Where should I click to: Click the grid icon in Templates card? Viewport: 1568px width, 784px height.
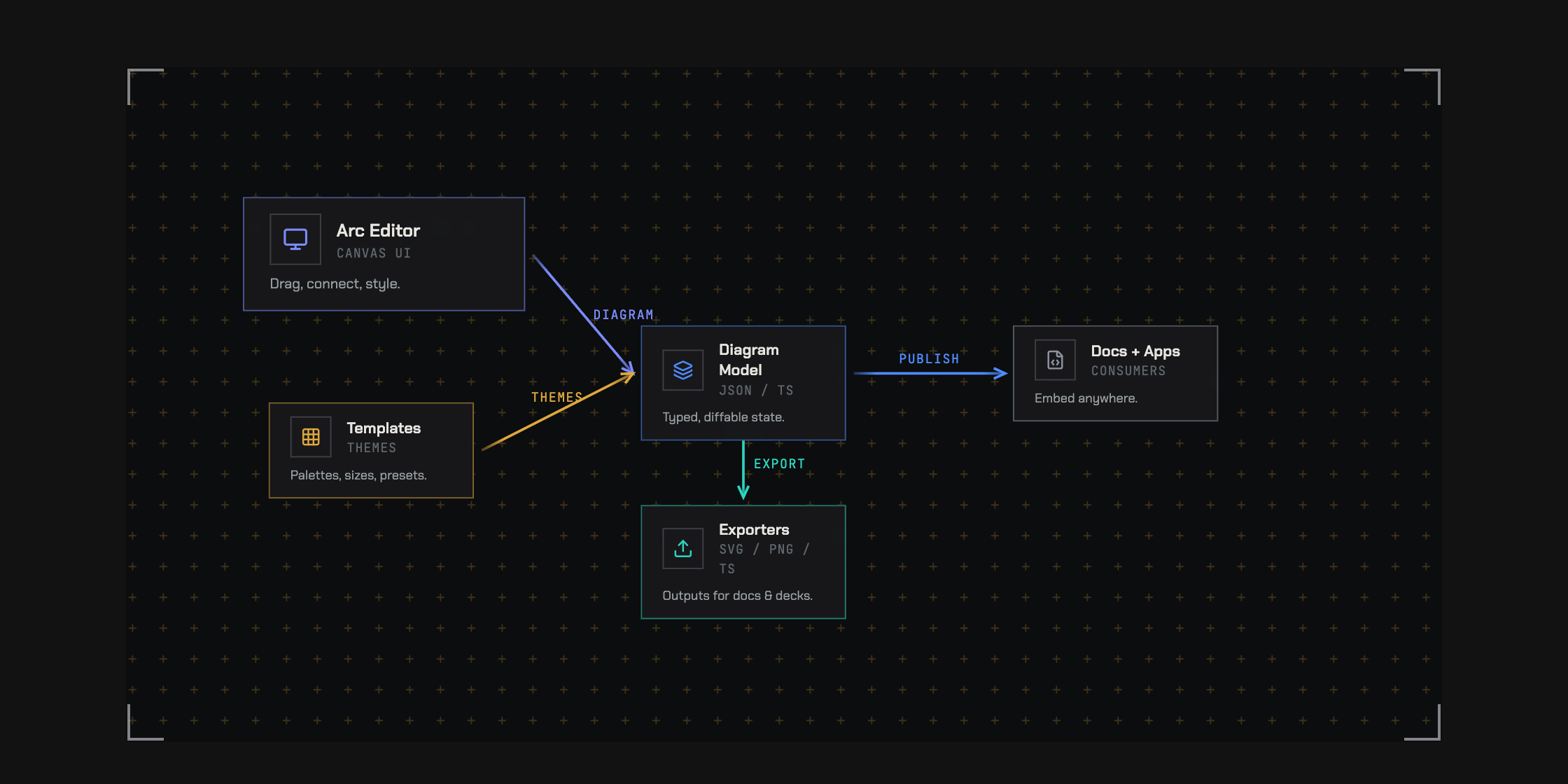coord(311,437)
